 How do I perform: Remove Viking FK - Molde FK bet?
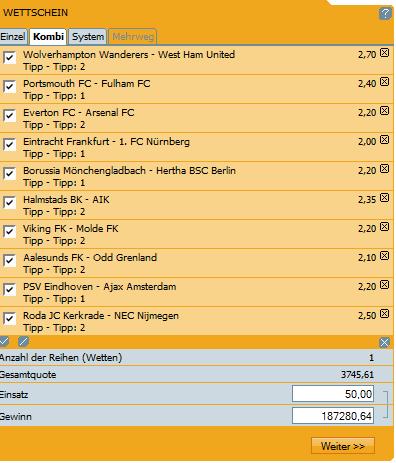[x=385, y=227]
